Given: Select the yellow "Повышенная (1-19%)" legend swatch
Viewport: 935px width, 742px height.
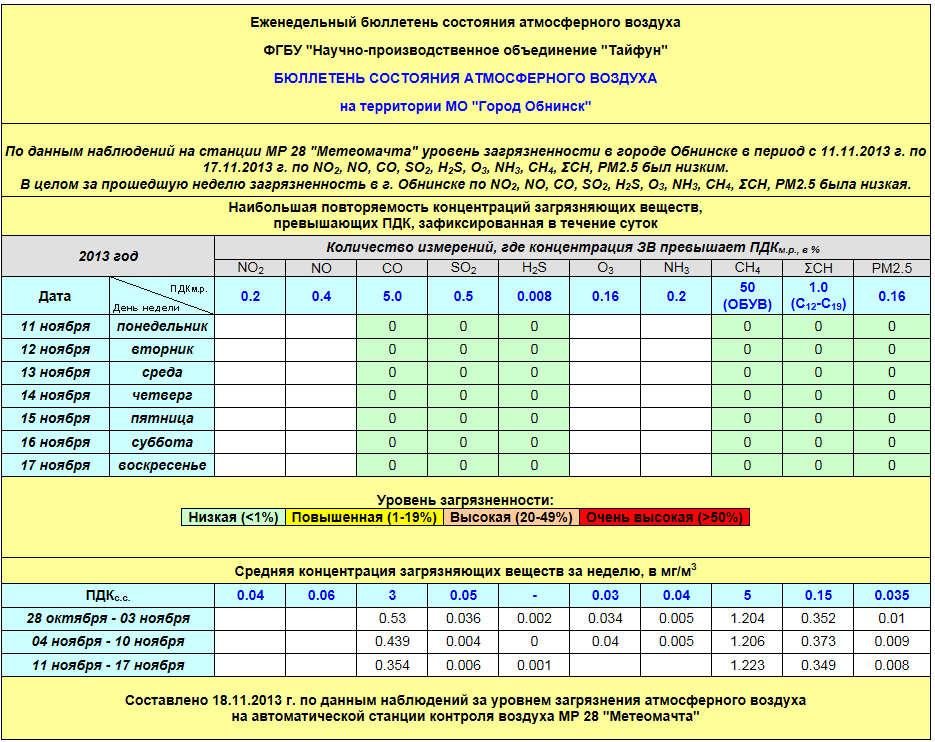Looking at the screenshot, I should [365, 517].
